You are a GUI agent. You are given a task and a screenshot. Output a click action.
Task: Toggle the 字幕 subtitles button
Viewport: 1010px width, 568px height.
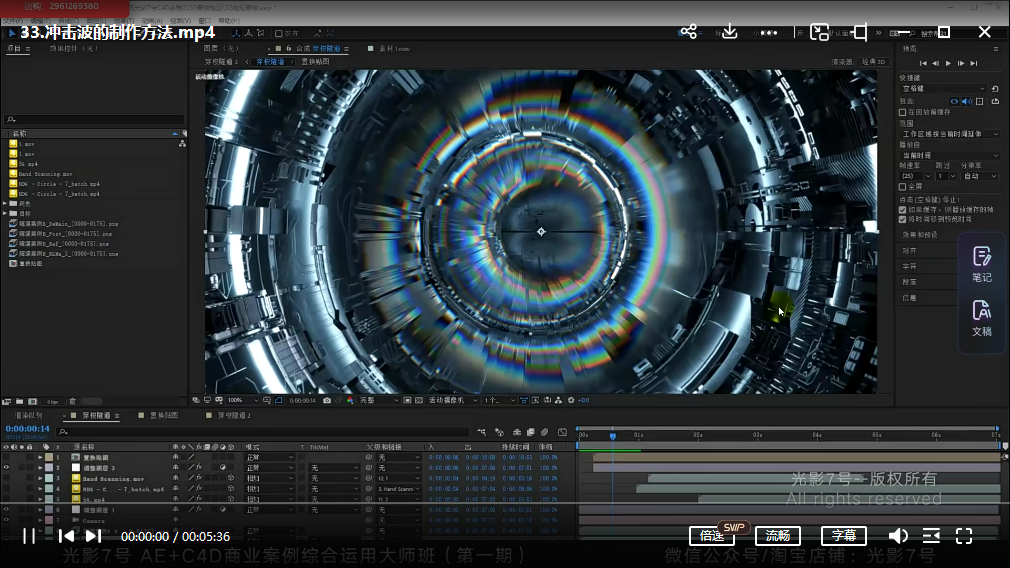[x=843, y=536]
